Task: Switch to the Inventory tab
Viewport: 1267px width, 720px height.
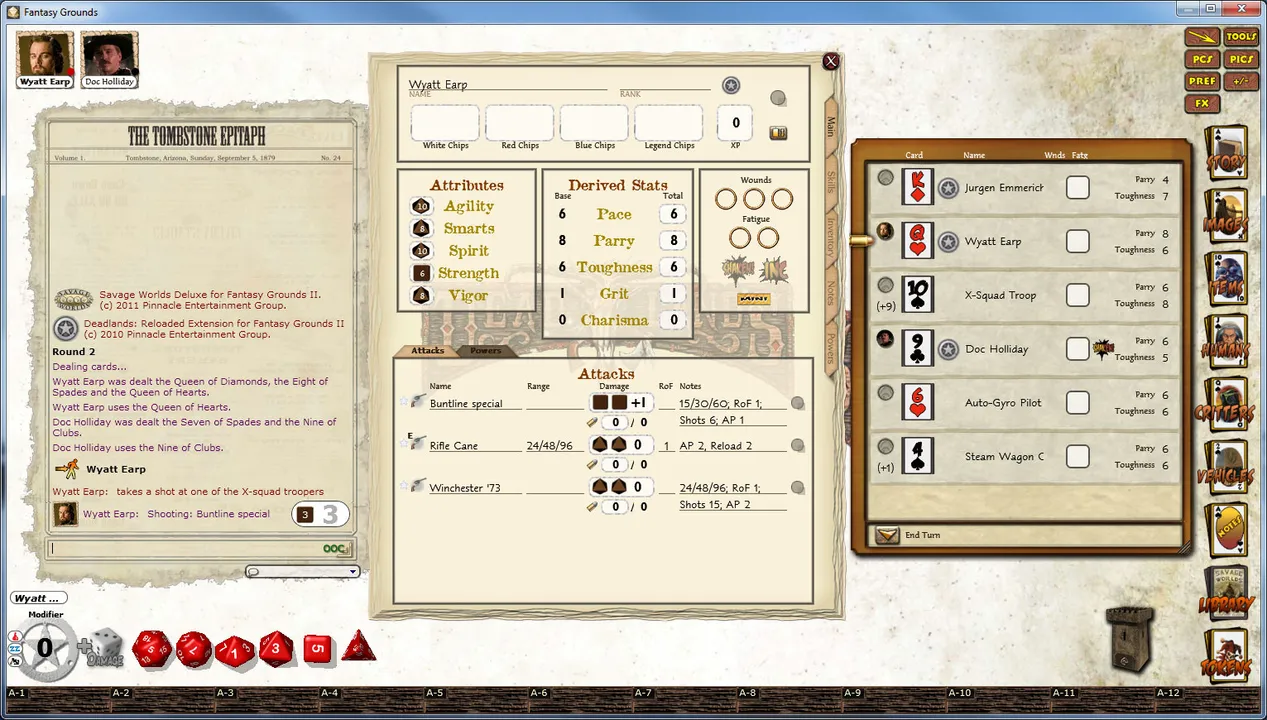Action: coord(831,238)
